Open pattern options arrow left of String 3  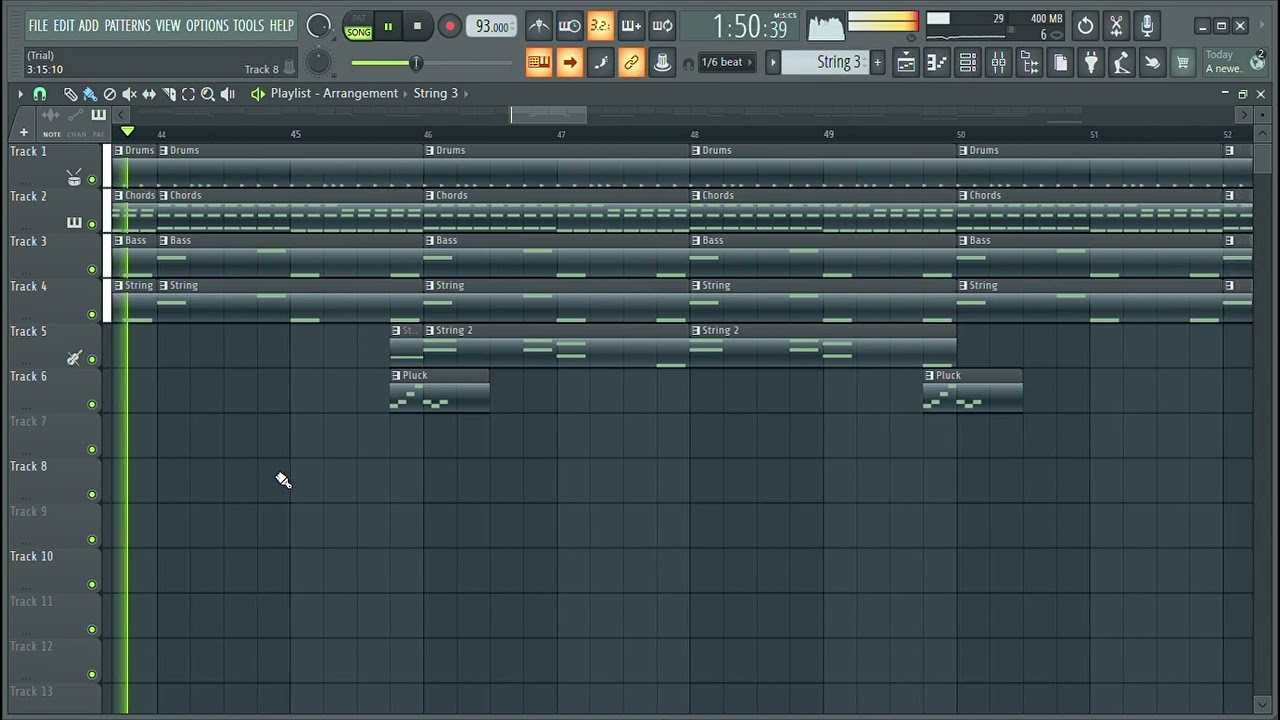coord(773,62)
